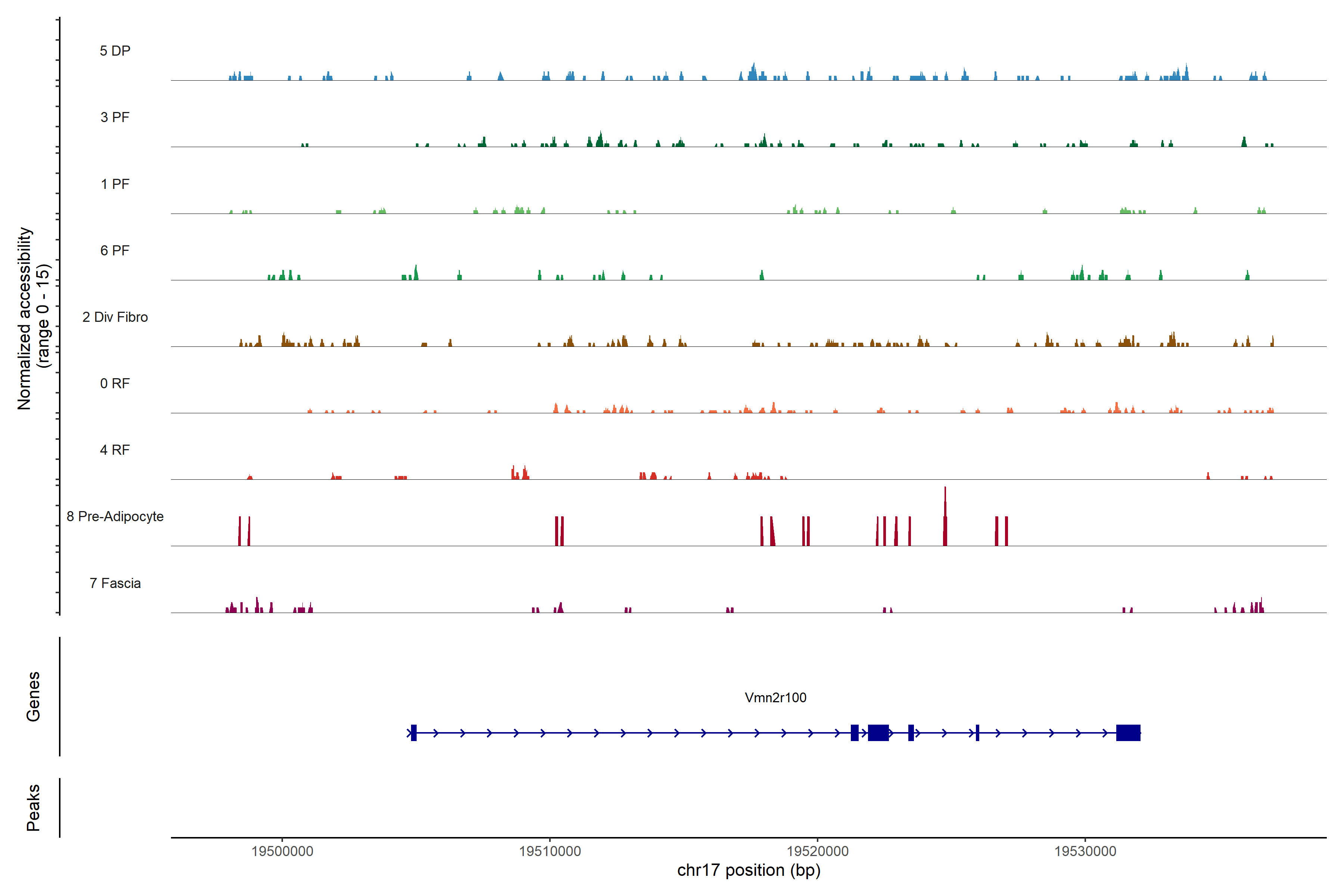Screen dimensions: 1344x896
Task: Click the Vmn2r100 gene name label
Action: 775,697
